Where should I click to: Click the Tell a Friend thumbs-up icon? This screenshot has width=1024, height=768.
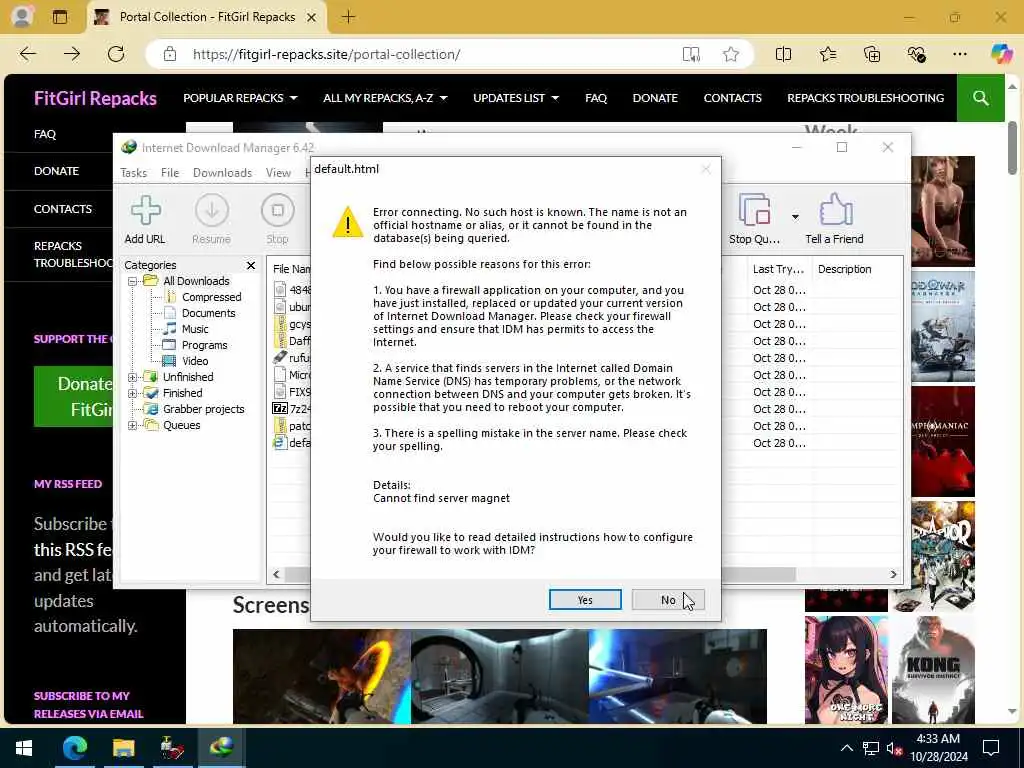[835, 210]
